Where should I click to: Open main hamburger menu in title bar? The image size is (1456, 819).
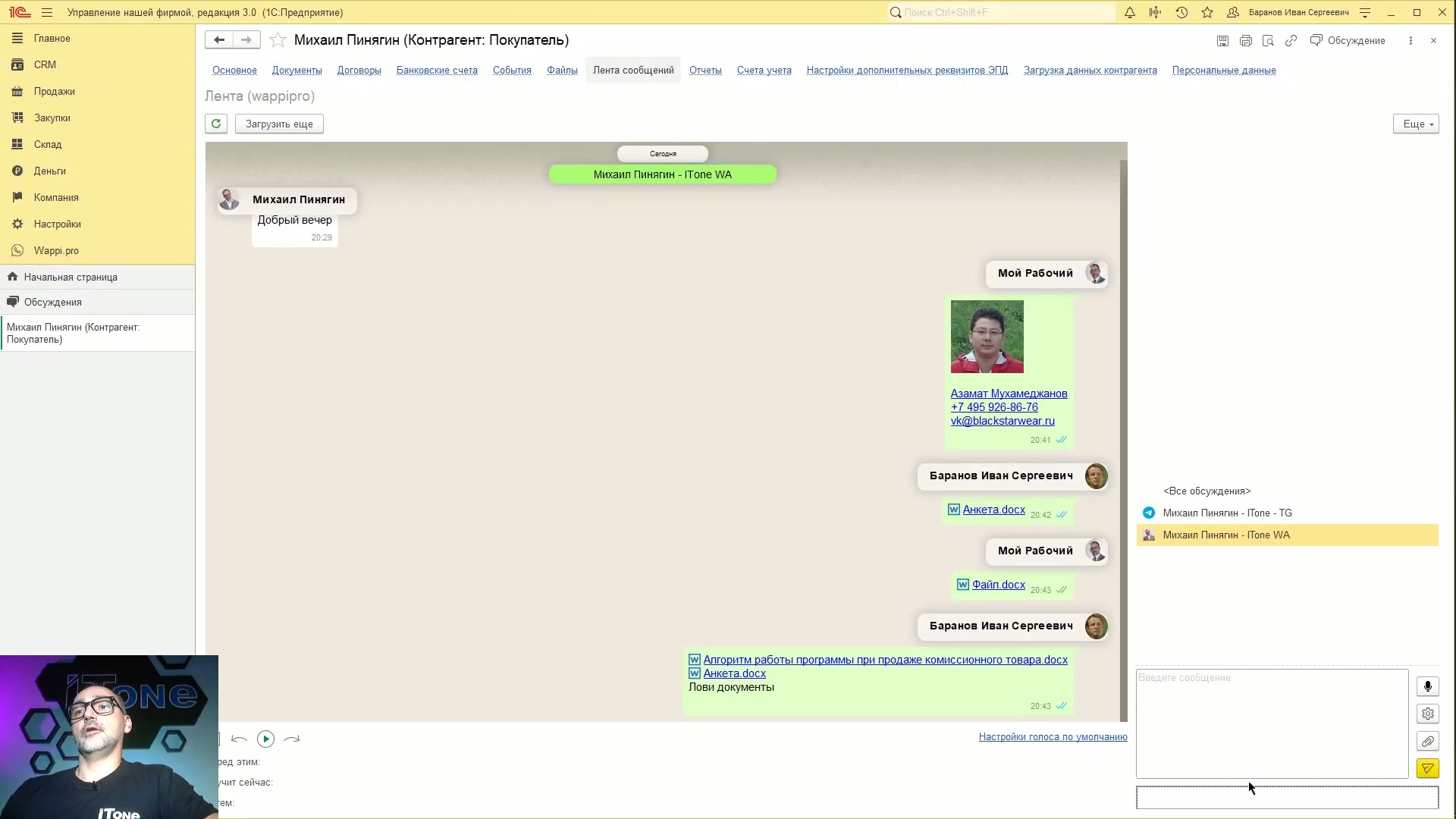click(x=47, y=12)
